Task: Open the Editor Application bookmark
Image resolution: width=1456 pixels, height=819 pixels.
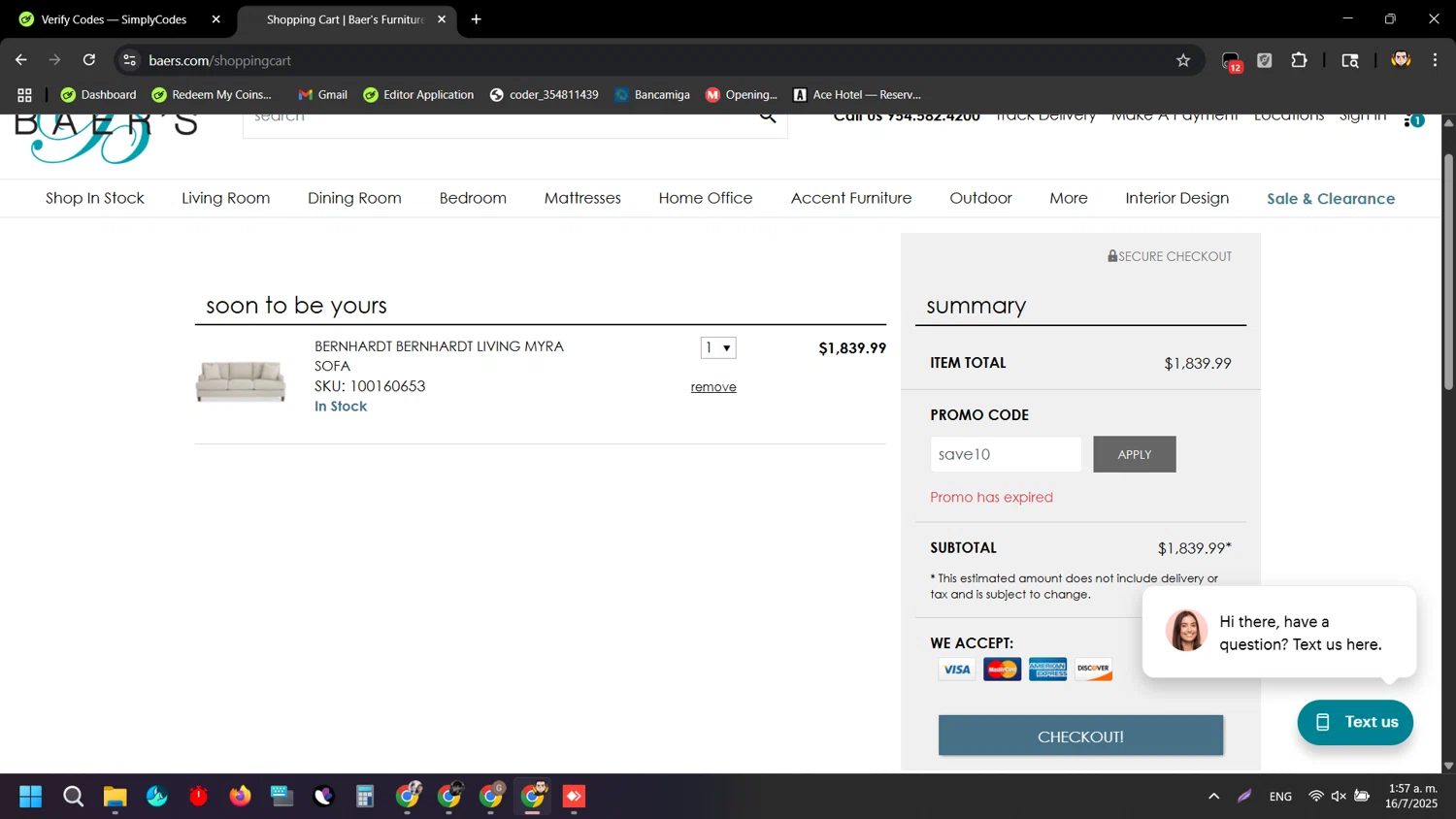Action: (418, 95)
